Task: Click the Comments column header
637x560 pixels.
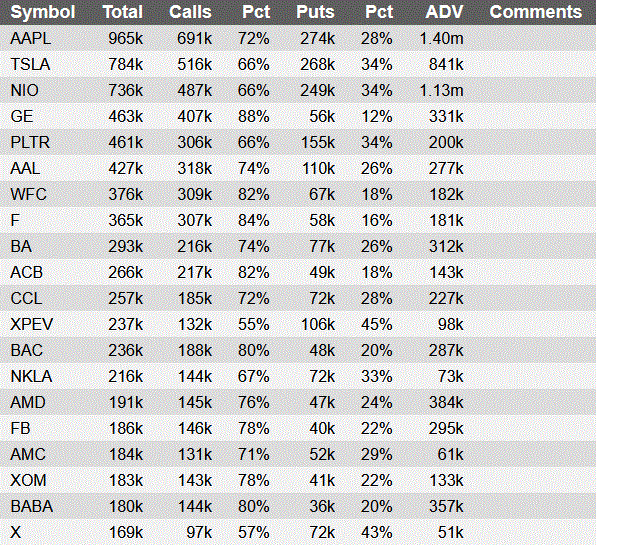Action: coord(536,13)
